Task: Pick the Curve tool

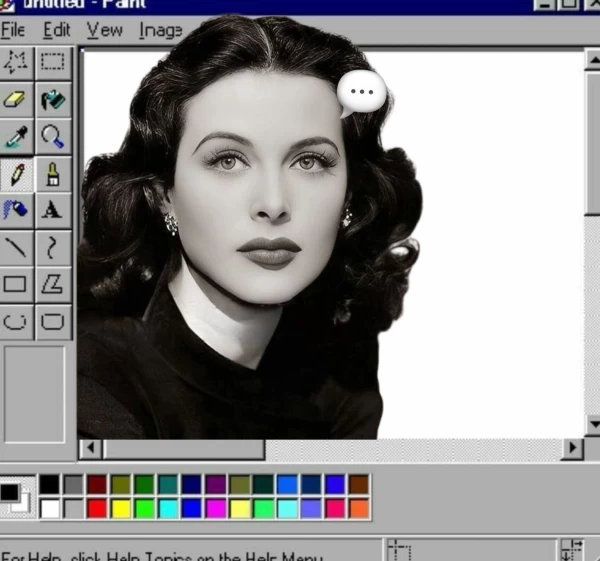Action: tap(53, 247)
